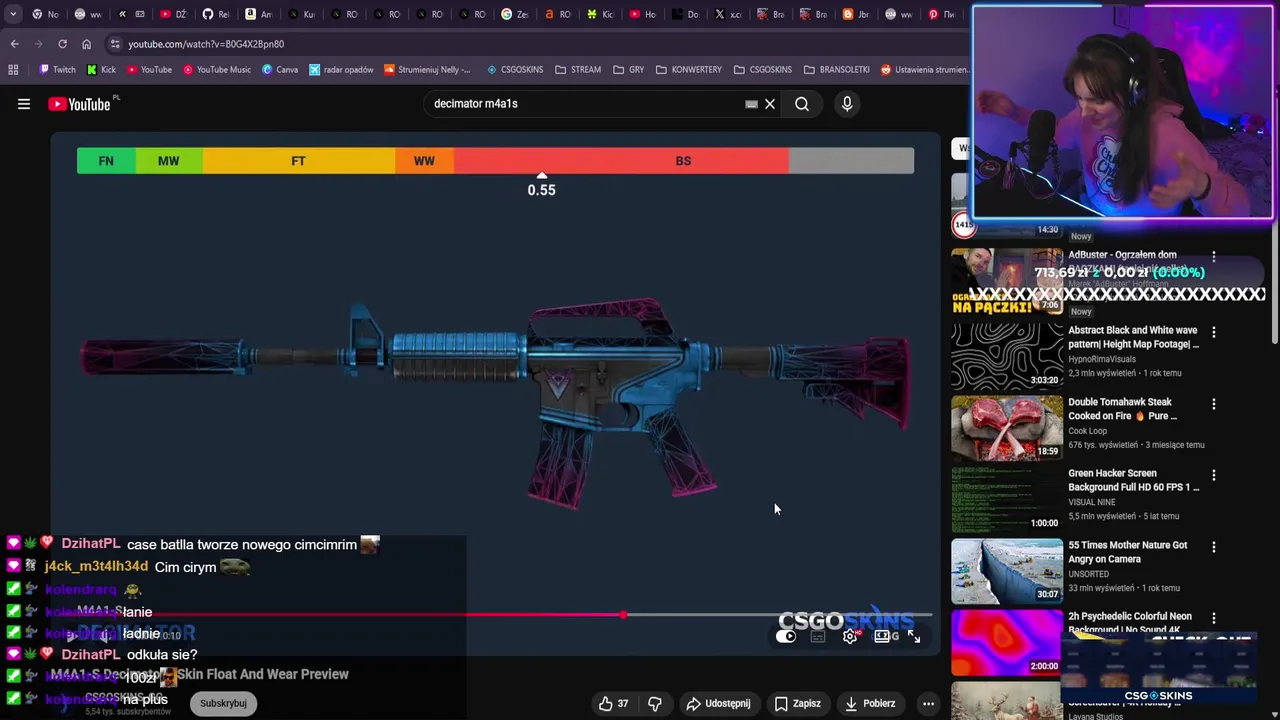Open the Canva bookmark
Viewport: 1280px width, 720px height.
point(280,70)
